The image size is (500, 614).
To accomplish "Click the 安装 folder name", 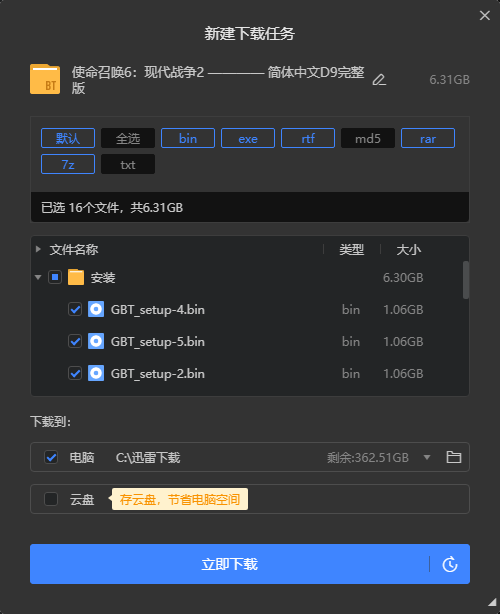I will (x=103, y=278).
